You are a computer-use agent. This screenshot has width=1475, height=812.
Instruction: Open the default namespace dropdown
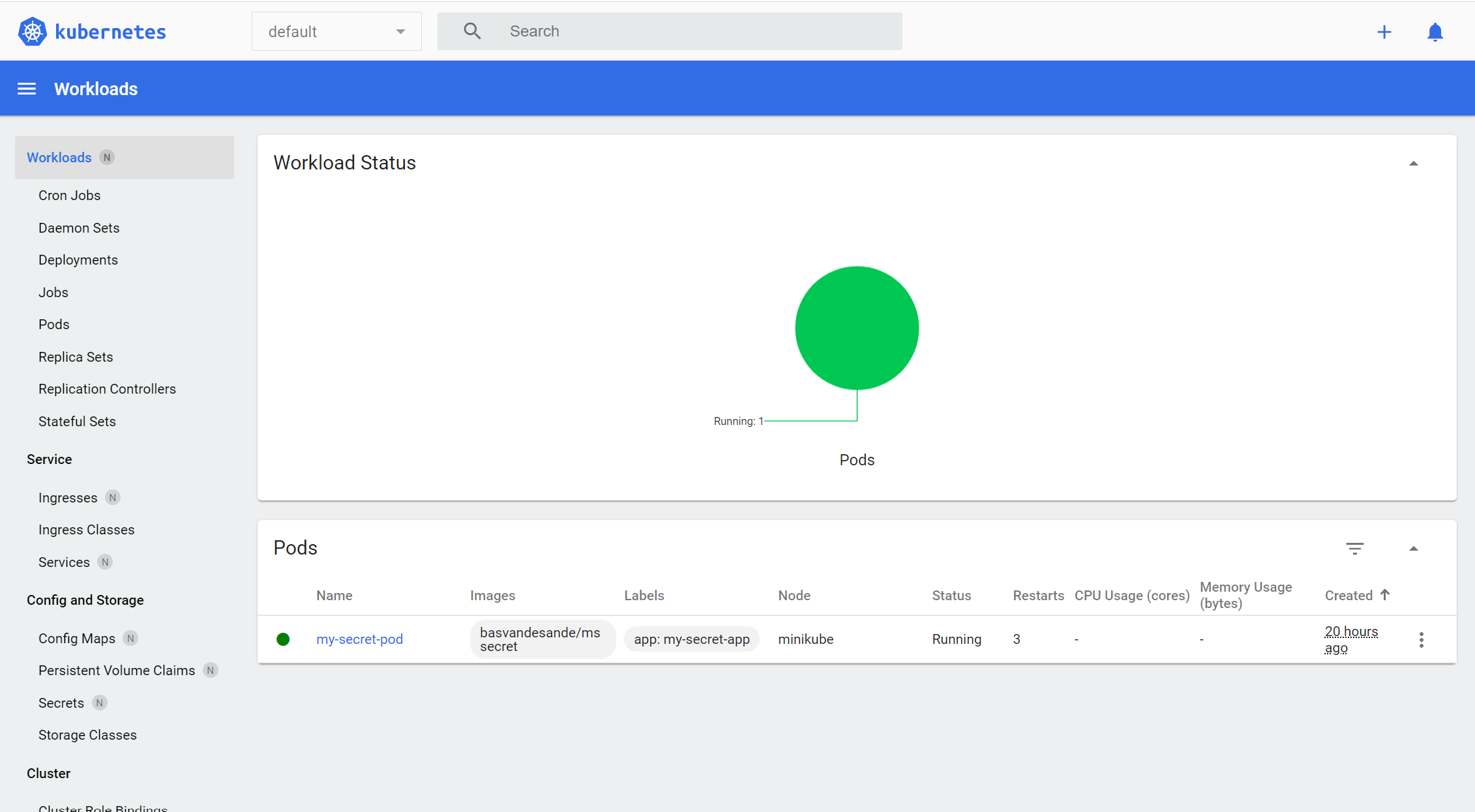click(336, 31)
